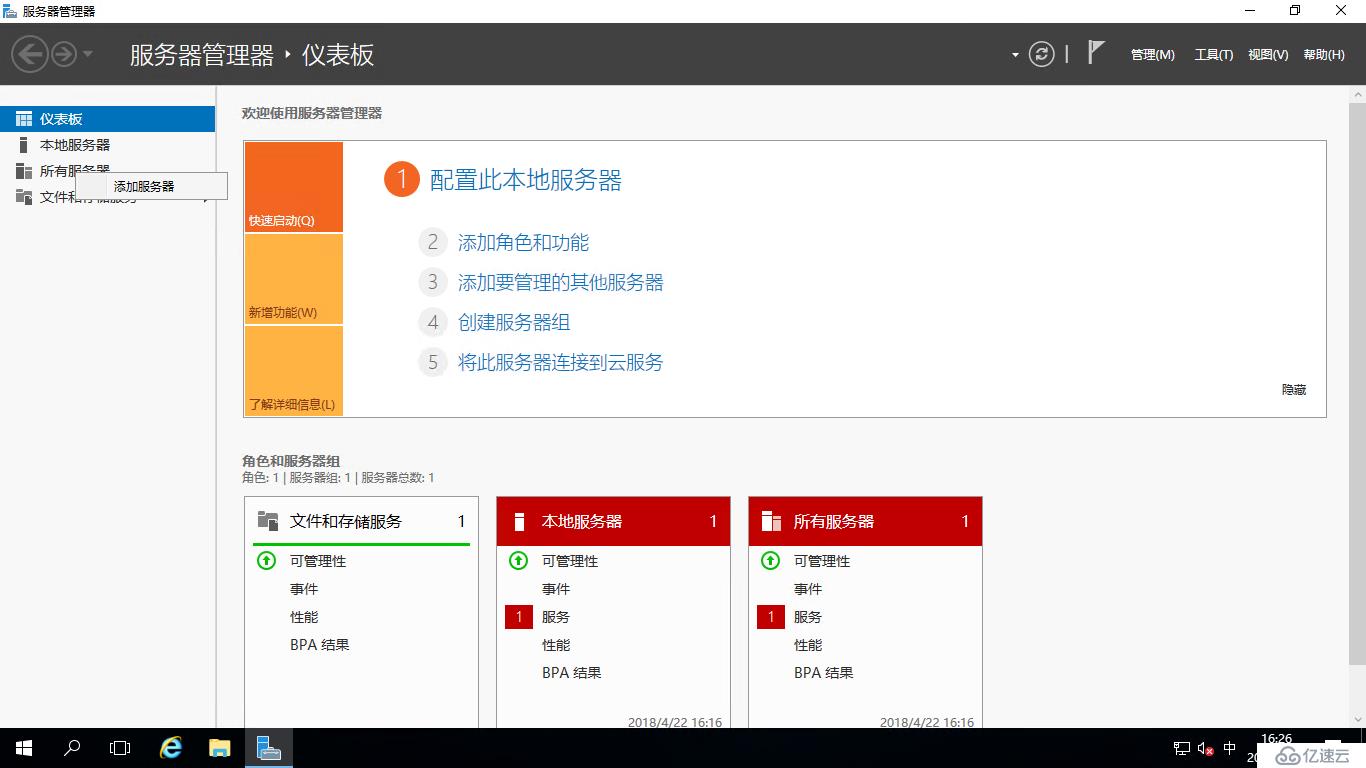Click the 快速启动(Q) tile
This screenshot has width=1366, height=768.
[x=294, y=187]
